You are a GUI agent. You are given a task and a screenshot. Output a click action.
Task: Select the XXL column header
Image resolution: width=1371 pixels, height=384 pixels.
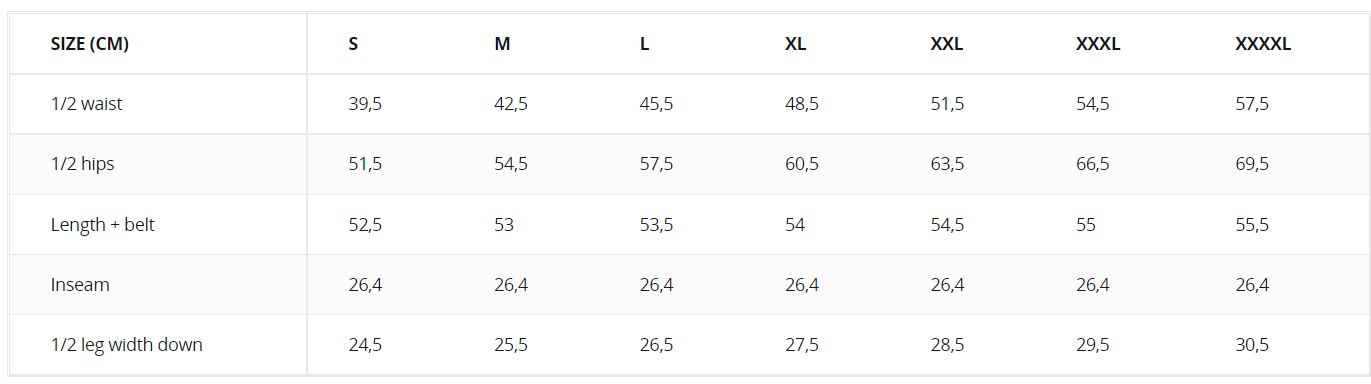tap(947, 44)
